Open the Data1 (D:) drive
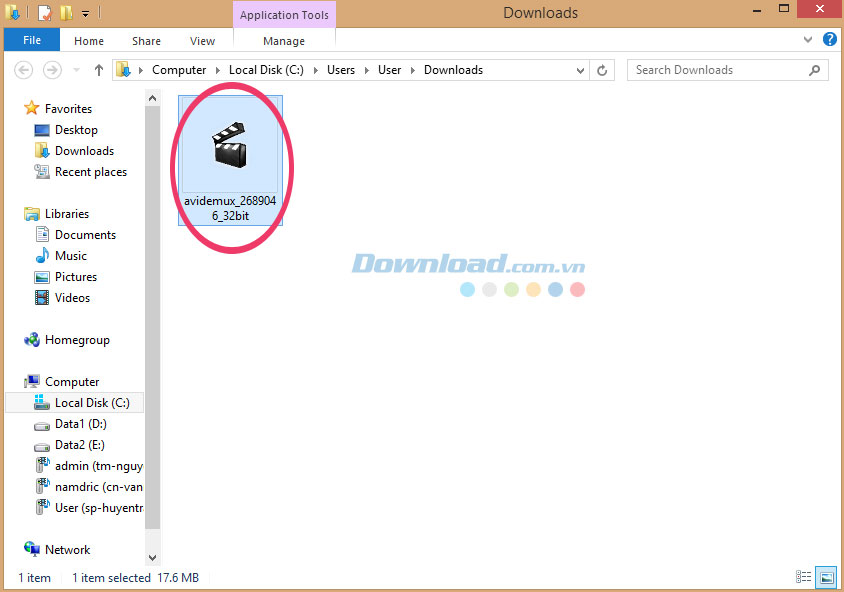Image resolution: width=844 pixels, height=592 pixels. pyautogui.click(x=80, y=424)
